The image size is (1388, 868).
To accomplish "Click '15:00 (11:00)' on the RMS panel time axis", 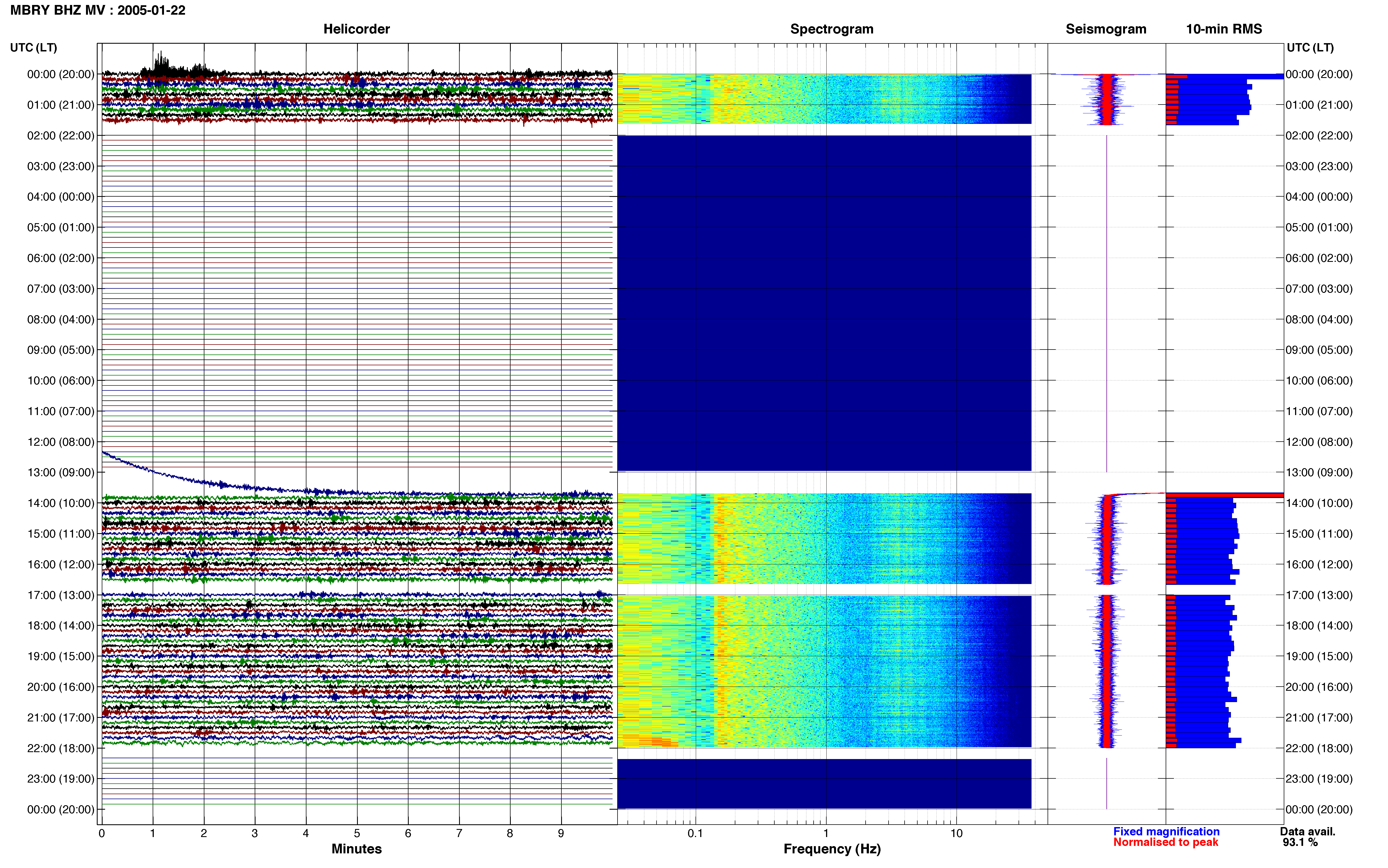I will (x=1319, y=534).
